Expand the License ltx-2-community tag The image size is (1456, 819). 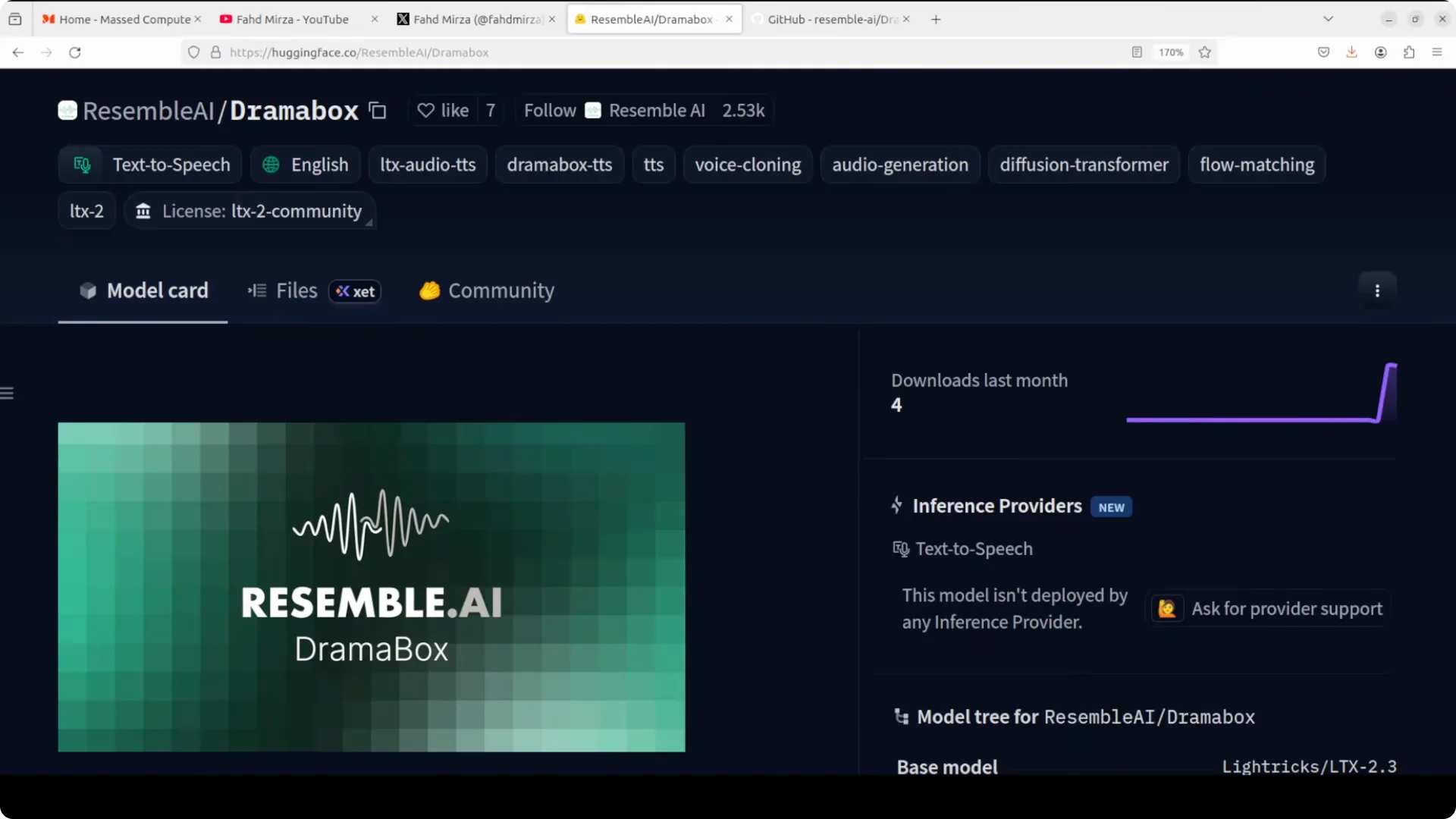[249, 211]
